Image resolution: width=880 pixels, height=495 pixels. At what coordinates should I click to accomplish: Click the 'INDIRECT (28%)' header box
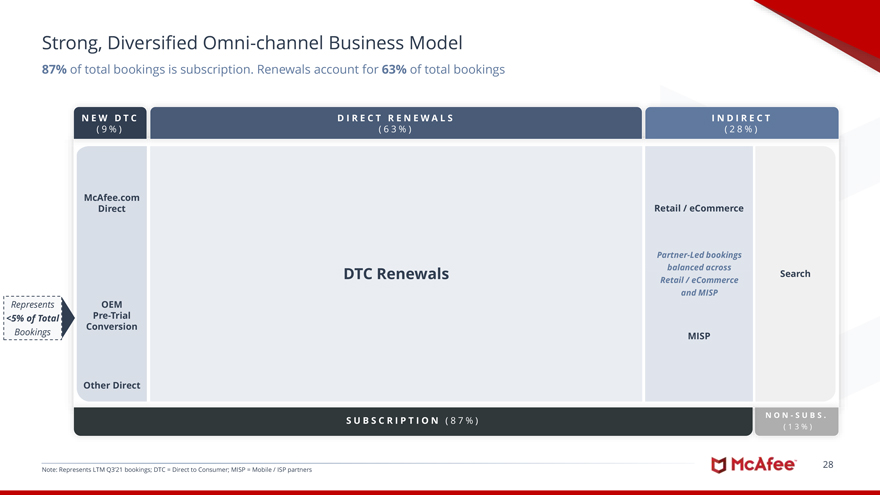click(x=741, y=123)
